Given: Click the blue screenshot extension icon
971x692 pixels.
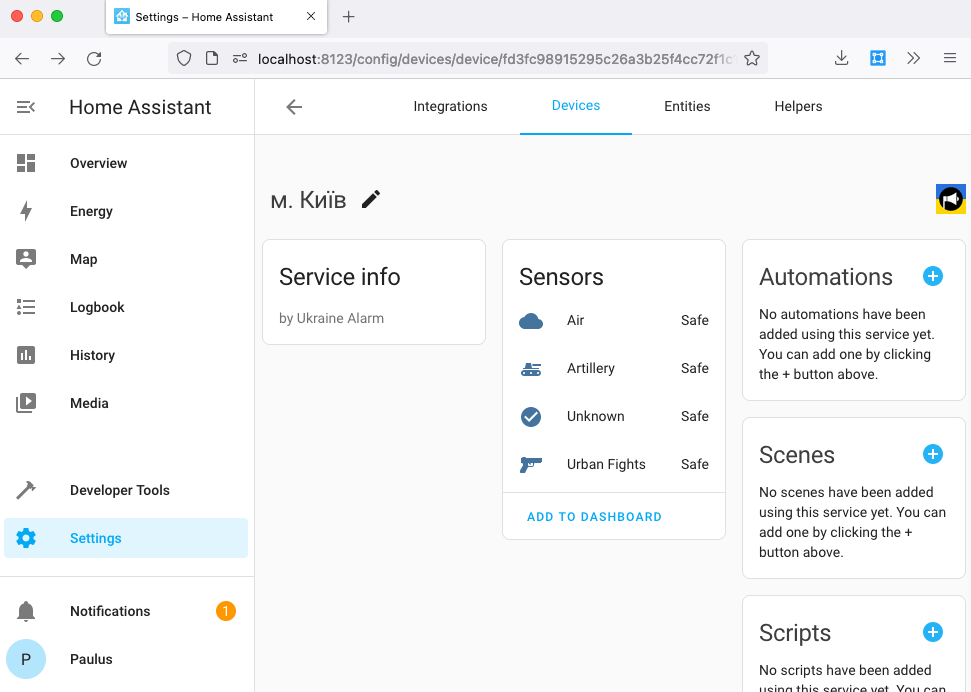Looking at the screenshot, I should click(878, 58).
